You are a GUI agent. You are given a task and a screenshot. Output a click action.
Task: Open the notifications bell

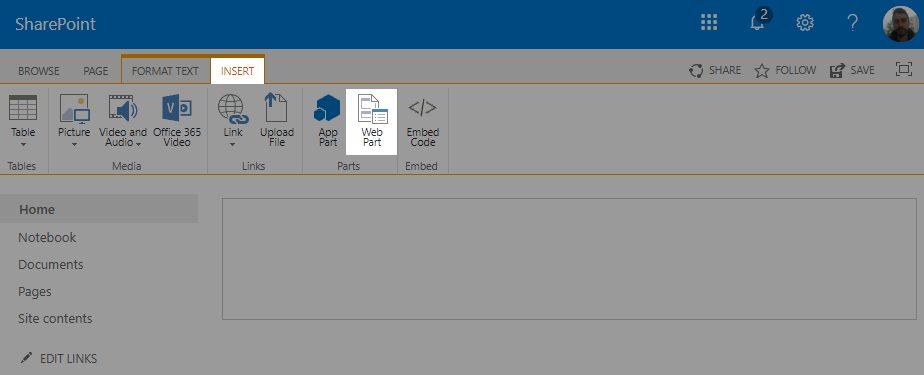point(758,23)
